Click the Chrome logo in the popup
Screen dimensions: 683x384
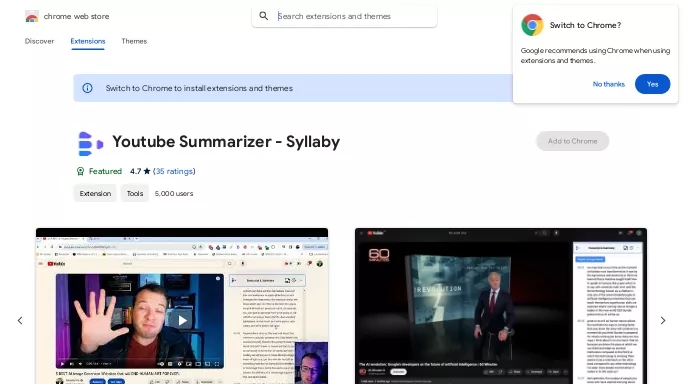[x=532, y=25]
